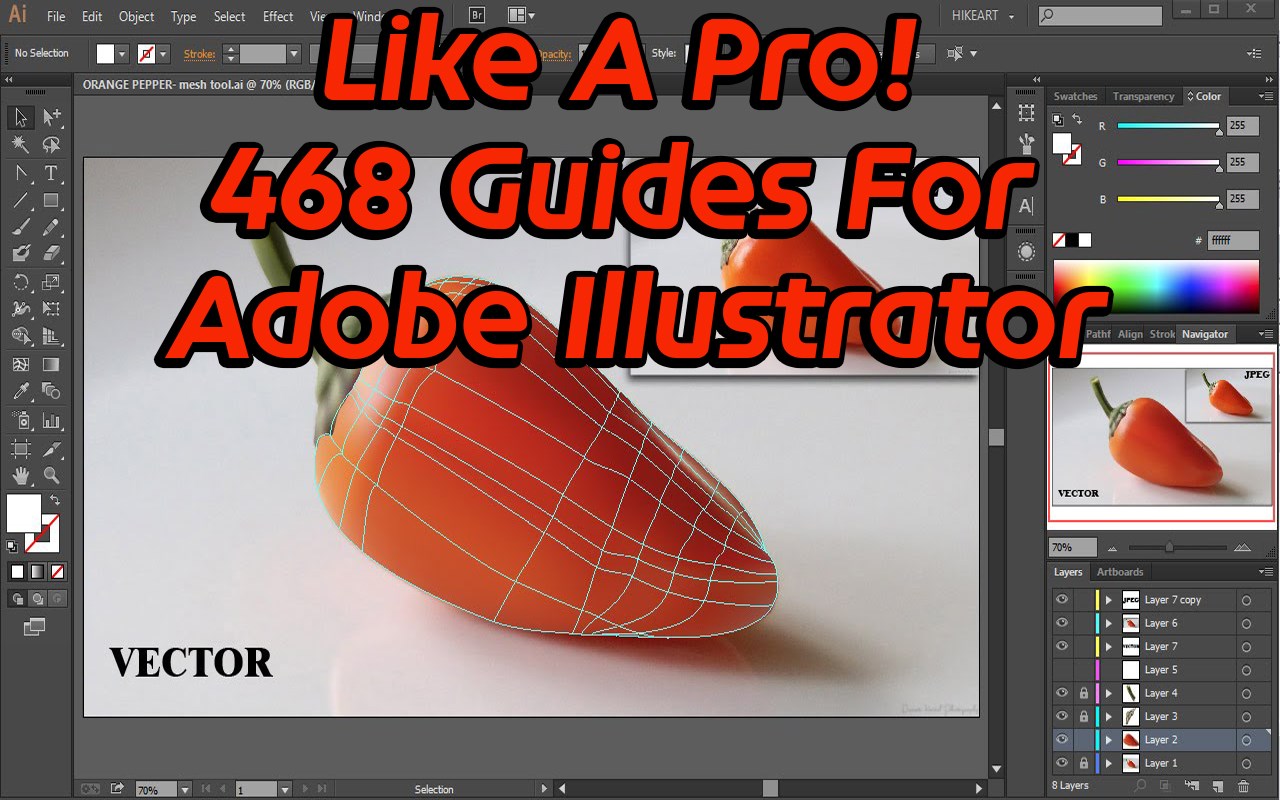Unlock Layer 1 padlock

[1084, 763]
